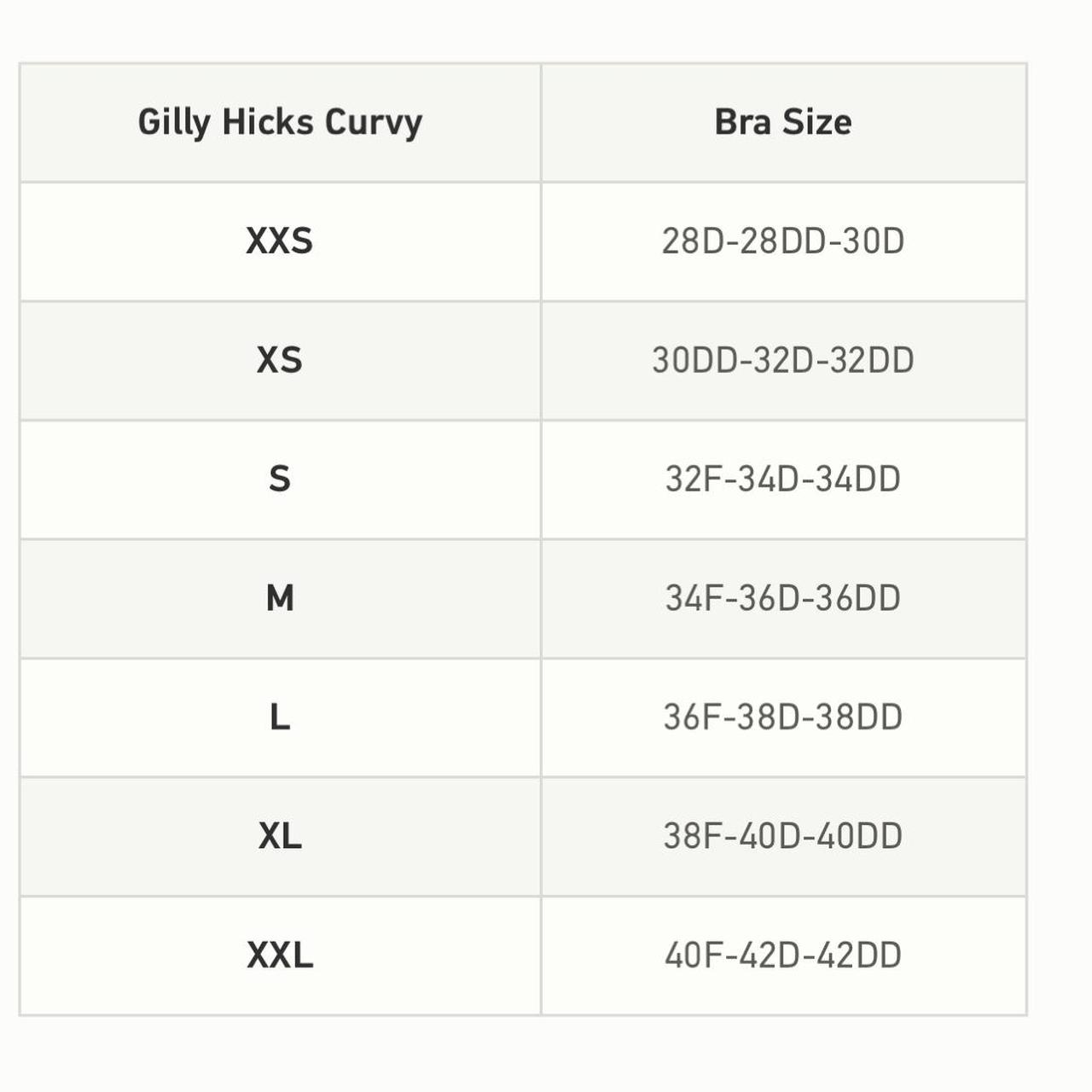Choose the XL size label
The height and width of the screenshot is (1092, 1092).
280,836
